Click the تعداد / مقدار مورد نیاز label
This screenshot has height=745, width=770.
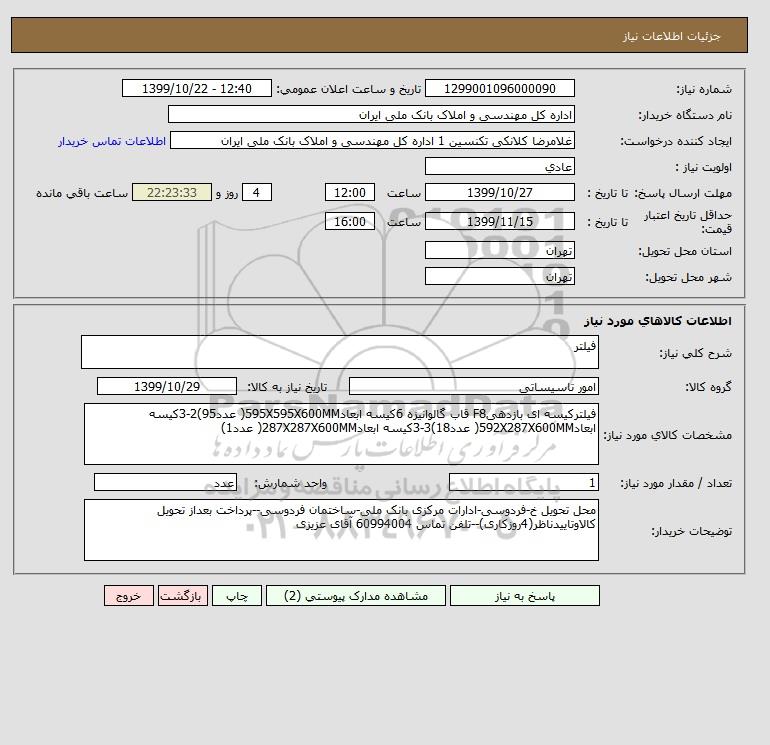(676, 483)
